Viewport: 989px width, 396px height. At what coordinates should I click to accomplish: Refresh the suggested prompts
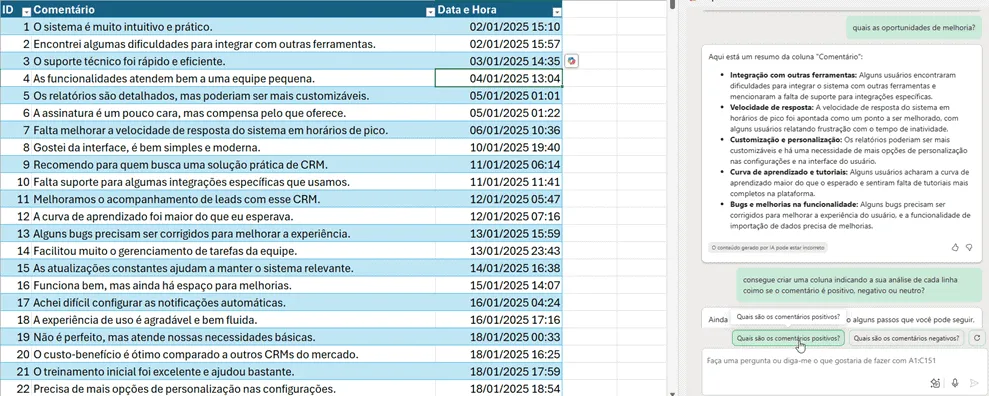(x=976, y=339)
